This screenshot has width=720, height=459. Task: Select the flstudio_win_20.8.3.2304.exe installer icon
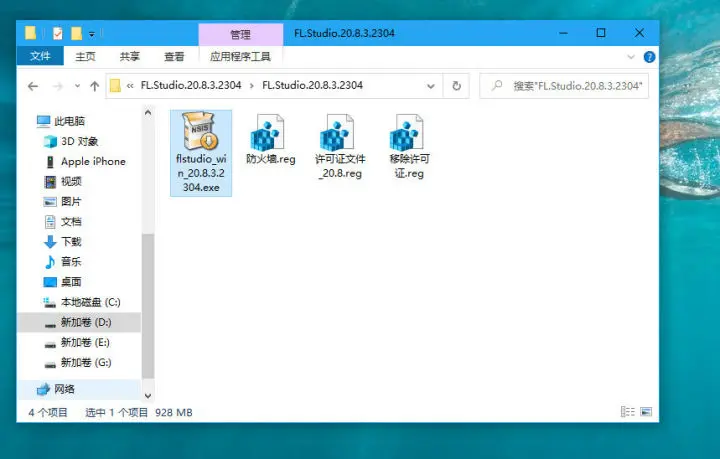201,131
